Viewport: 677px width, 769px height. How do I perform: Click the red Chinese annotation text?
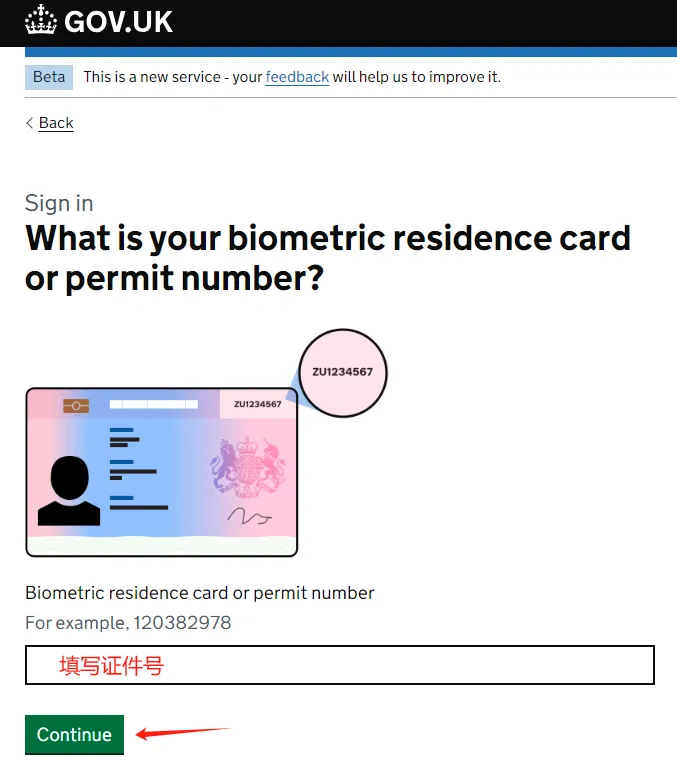tap(111, 666)
